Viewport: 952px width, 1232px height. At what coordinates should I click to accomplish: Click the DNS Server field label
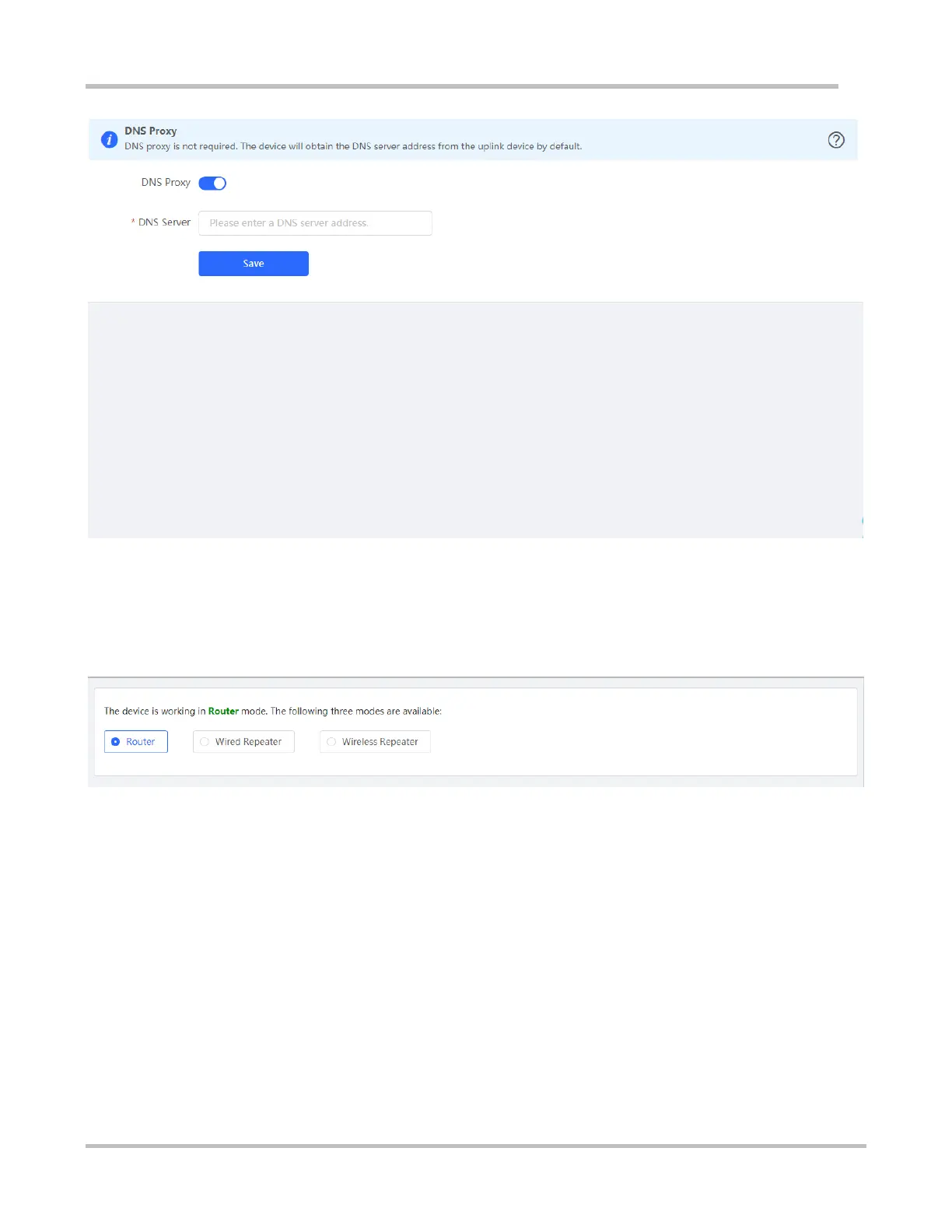click(x=164, y=222)
